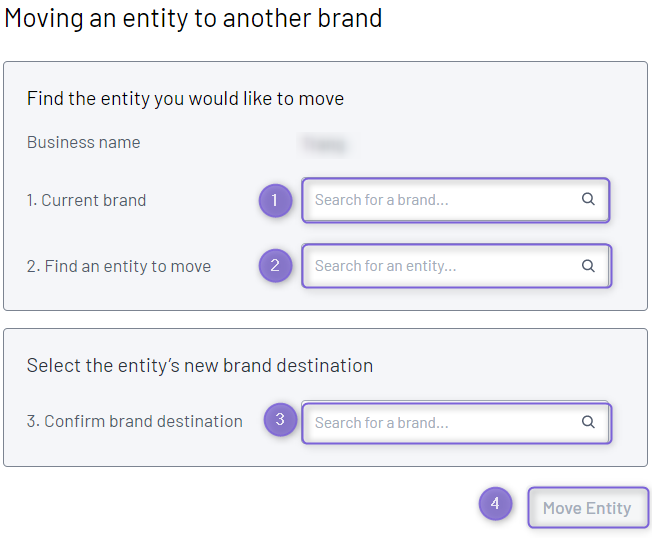Click the purple step 3 badge
652x538 pixels.
click(x=280, y=420)
